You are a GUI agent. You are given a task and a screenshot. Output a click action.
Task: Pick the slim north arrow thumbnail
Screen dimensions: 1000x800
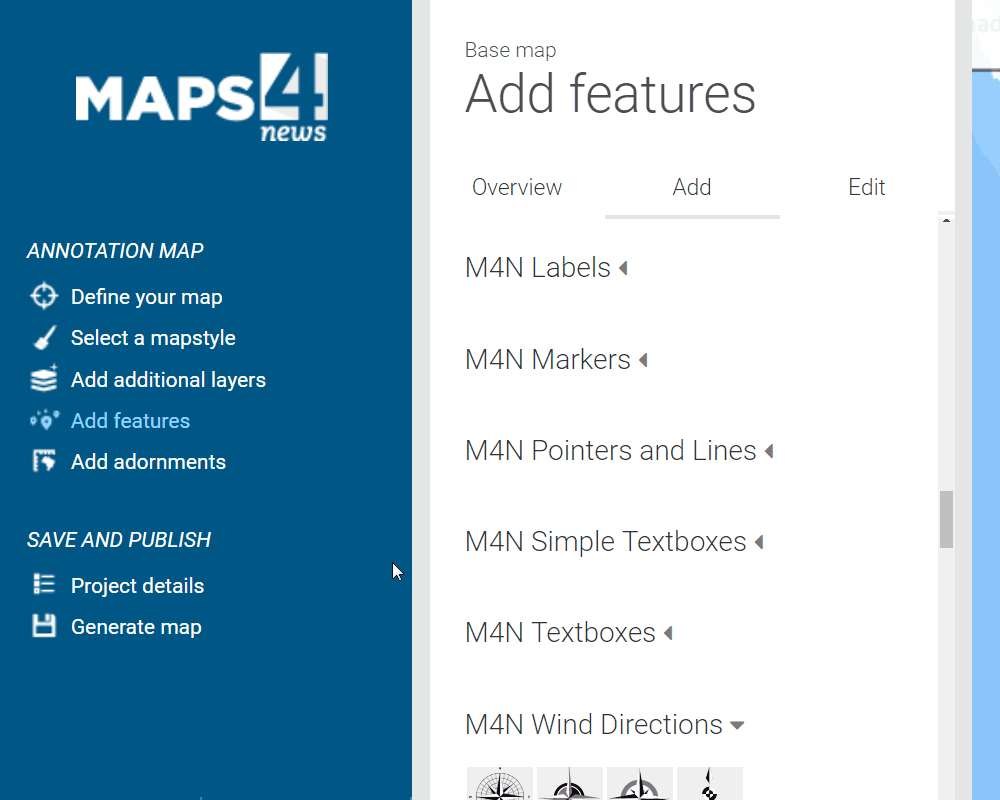(x=710, y=783)
